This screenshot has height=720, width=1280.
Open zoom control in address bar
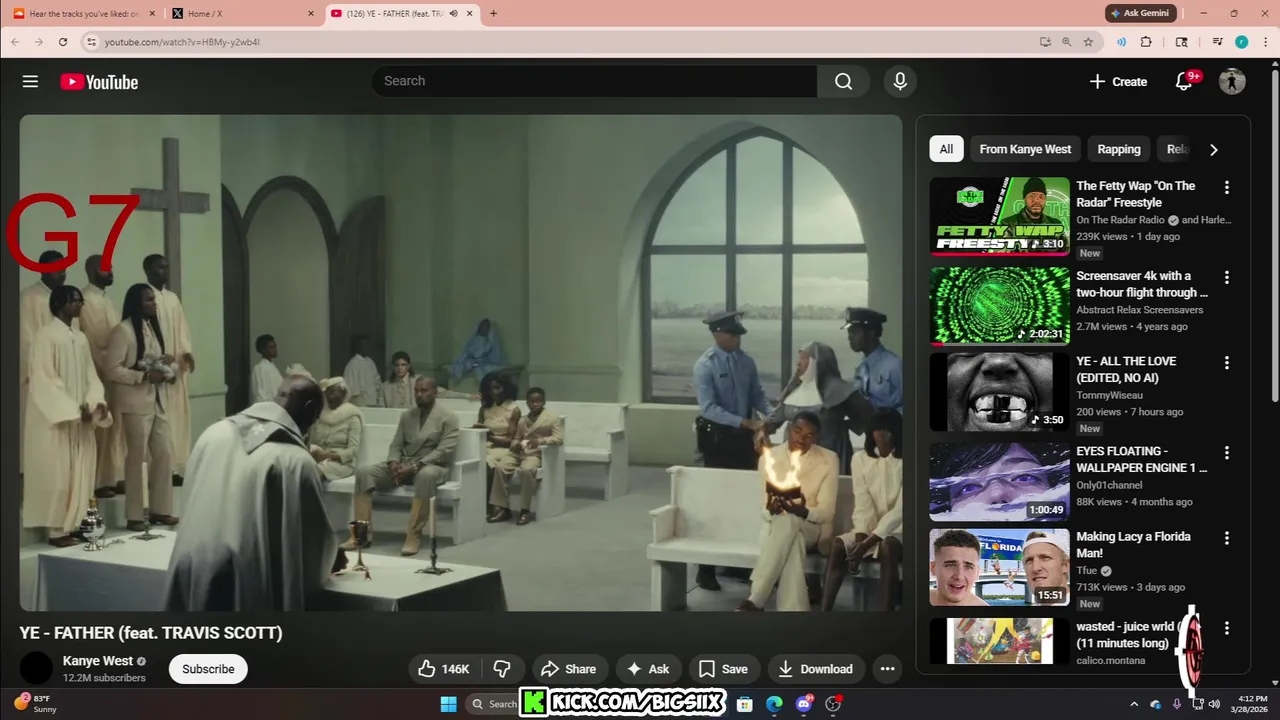pyautogui.click(x=1066, y=42)
